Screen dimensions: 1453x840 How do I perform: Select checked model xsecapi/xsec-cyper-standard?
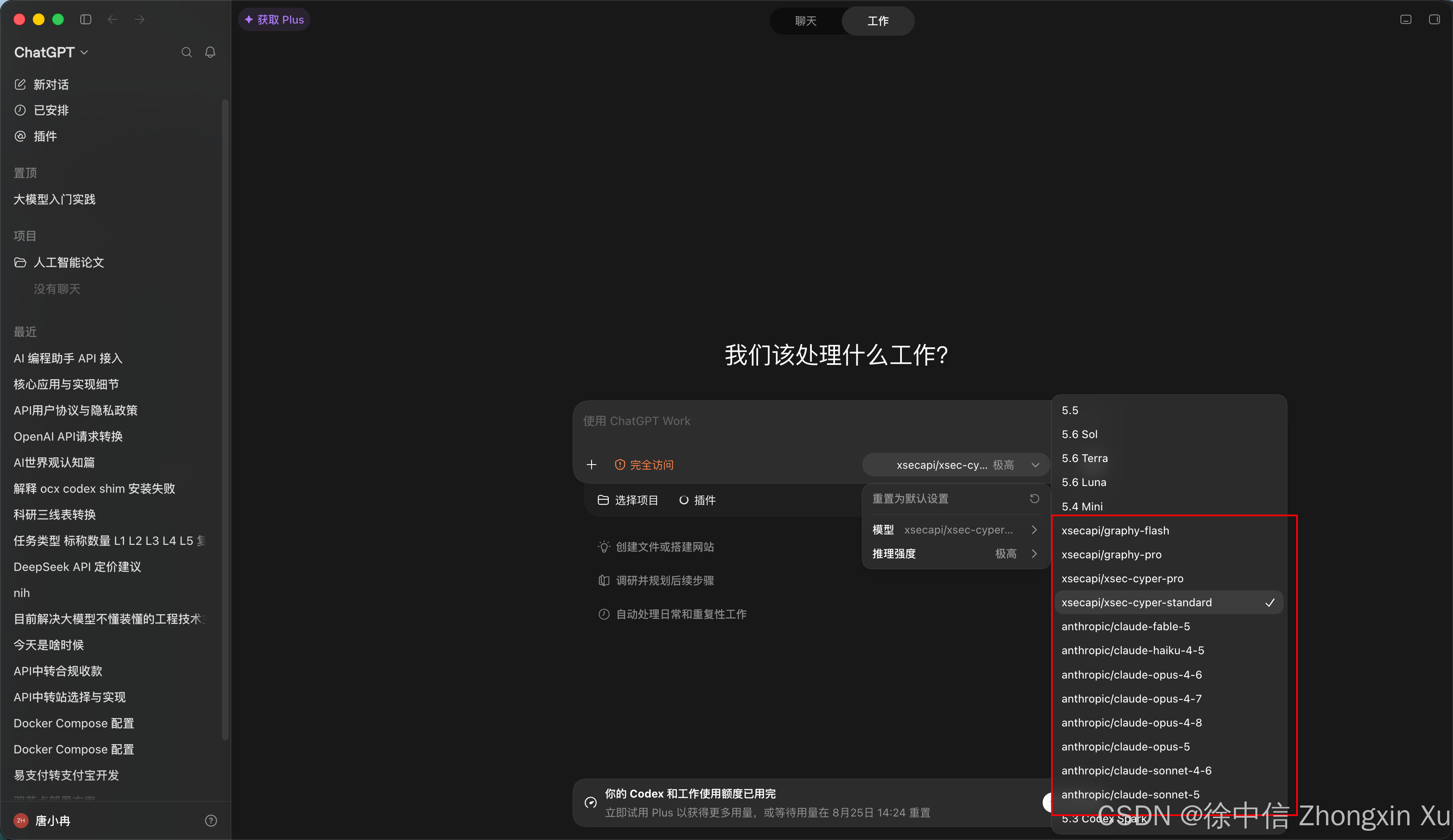1169,603
